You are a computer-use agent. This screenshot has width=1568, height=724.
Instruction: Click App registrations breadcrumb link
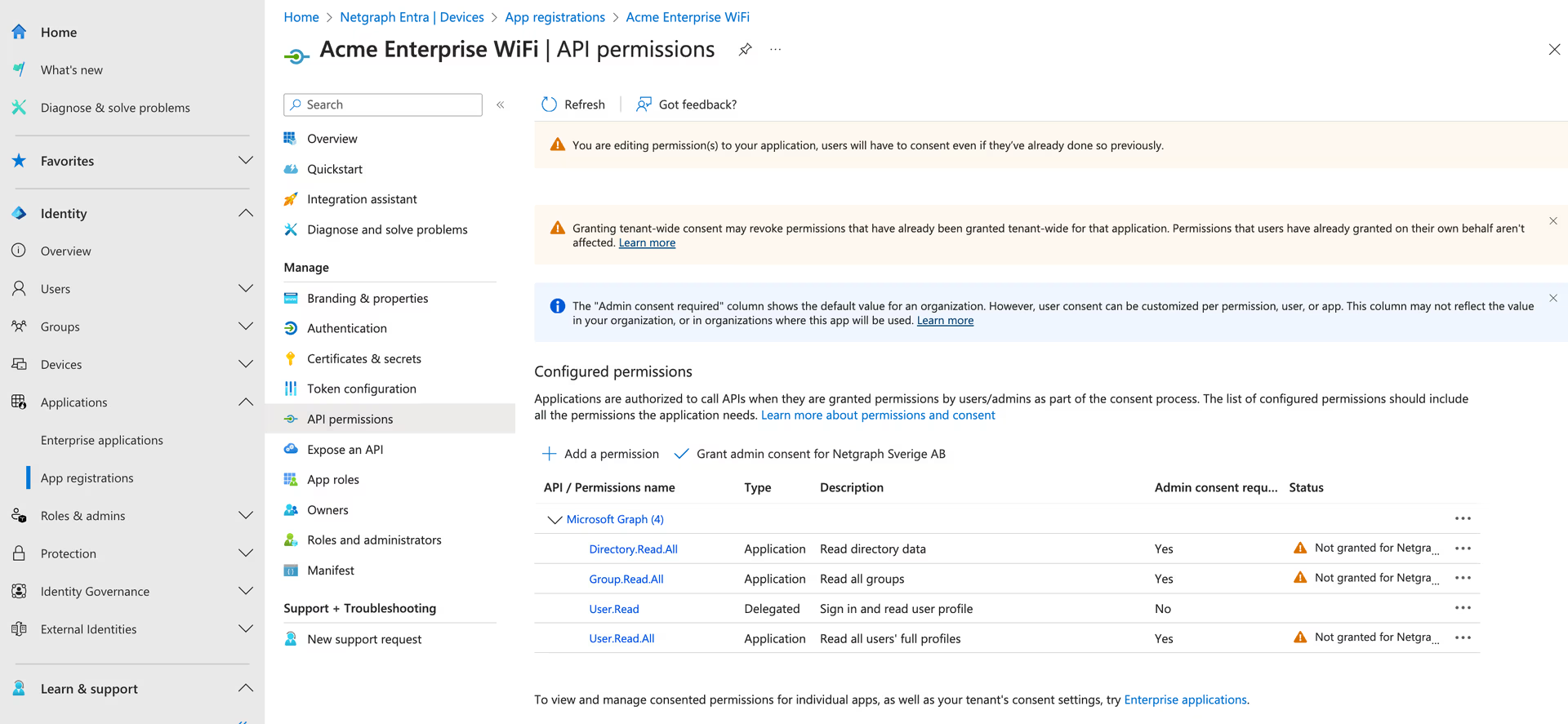click(x=555, y=17)
